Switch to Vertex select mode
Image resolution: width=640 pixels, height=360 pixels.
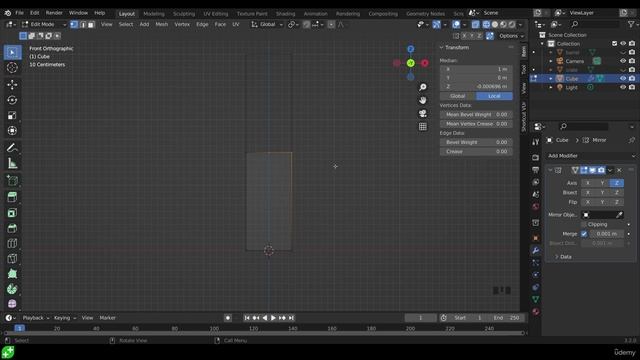tap(74, 24)
